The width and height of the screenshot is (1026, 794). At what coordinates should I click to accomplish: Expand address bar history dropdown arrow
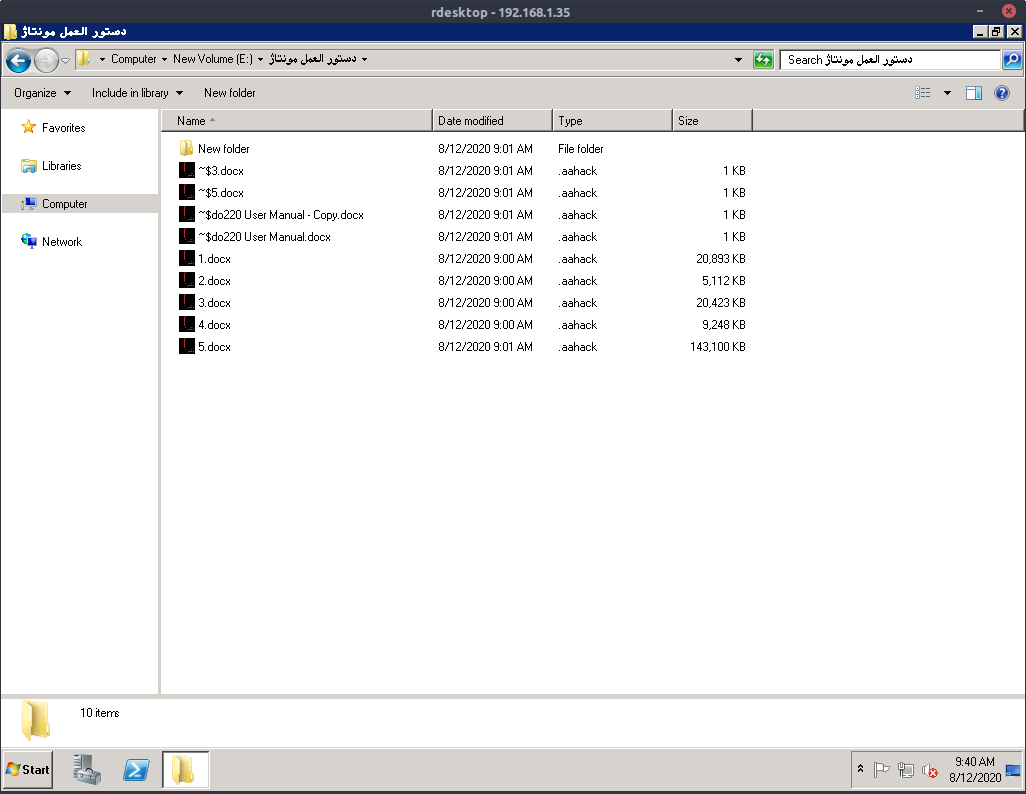coord(739,60)
